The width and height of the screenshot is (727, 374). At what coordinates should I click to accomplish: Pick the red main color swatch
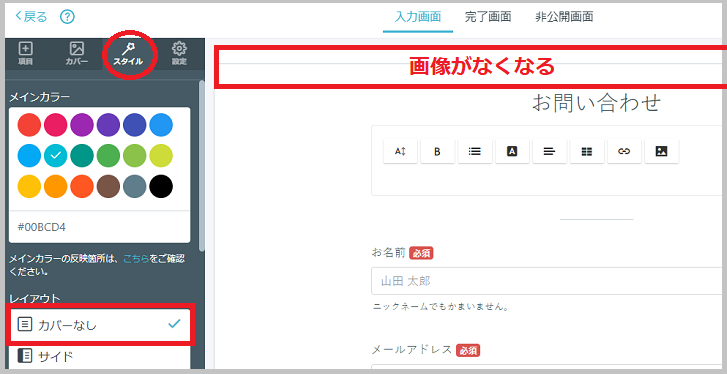click(x=29, y=125)
